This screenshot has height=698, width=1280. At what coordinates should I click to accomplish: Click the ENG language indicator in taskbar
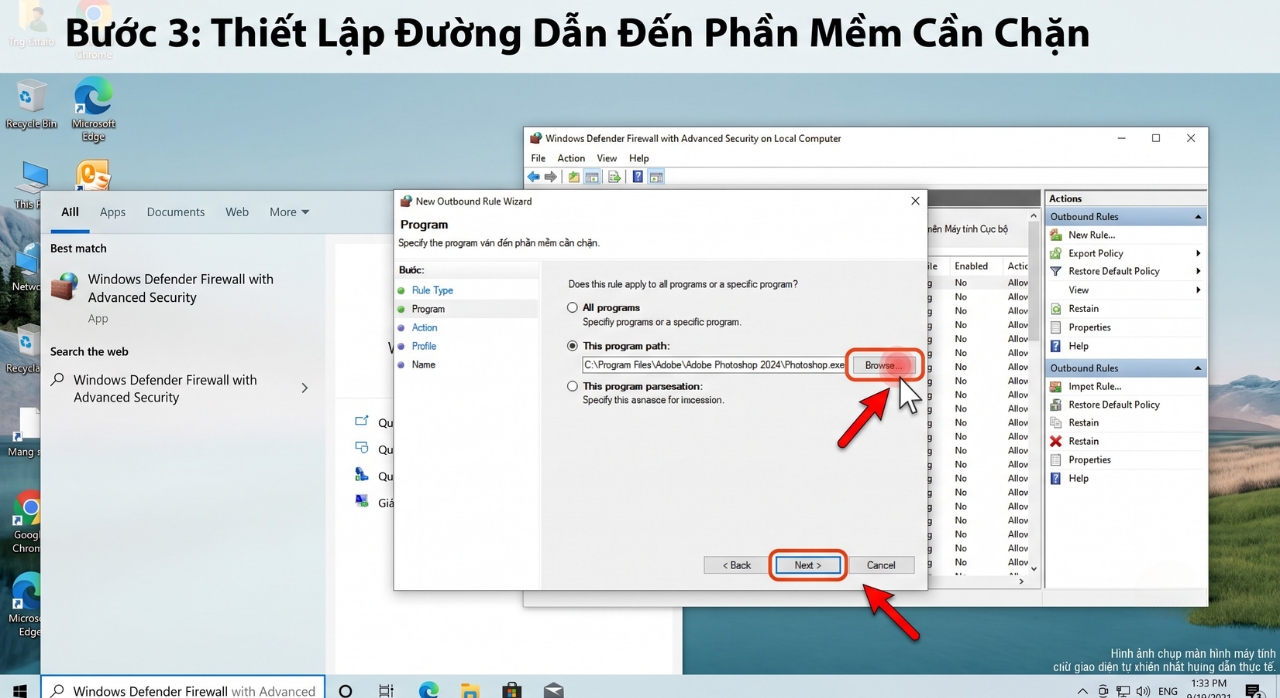[x=1168, y=691]
